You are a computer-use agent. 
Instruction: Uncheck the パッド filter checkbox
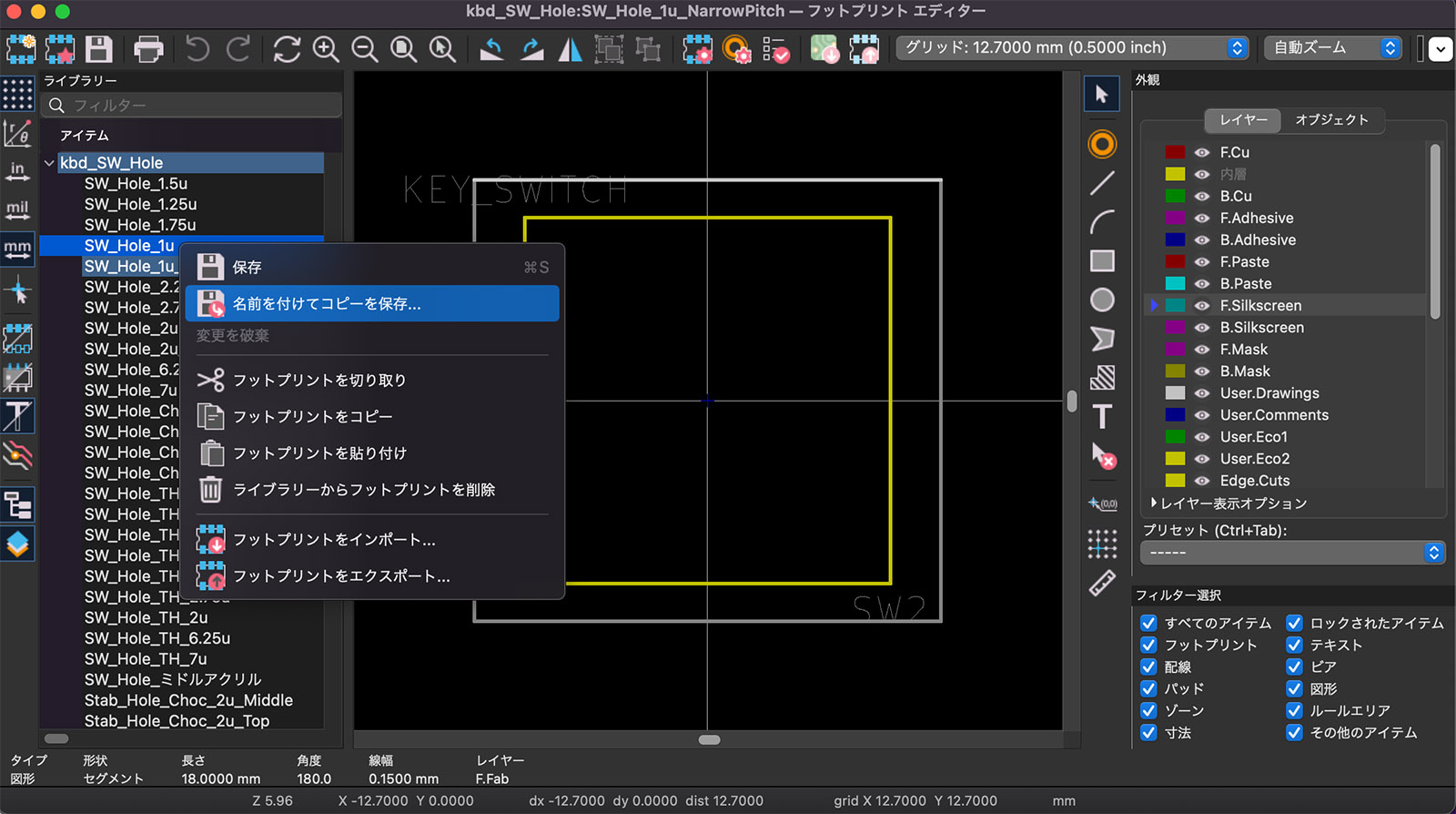click(x=1149, y=689)
